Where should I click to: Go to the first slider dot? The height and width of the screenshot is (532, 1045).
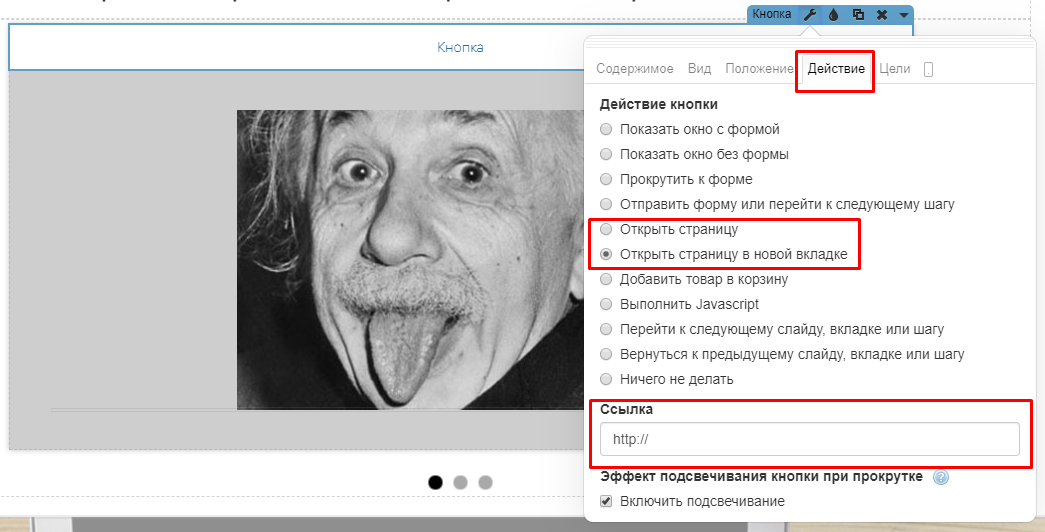click(435, 482)
